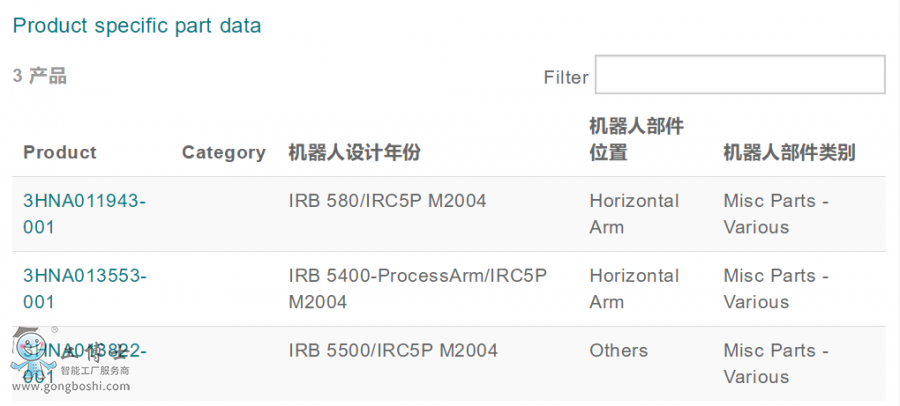Click Misc Parts - Various in IRB 580 row

[x=775, y=214]
